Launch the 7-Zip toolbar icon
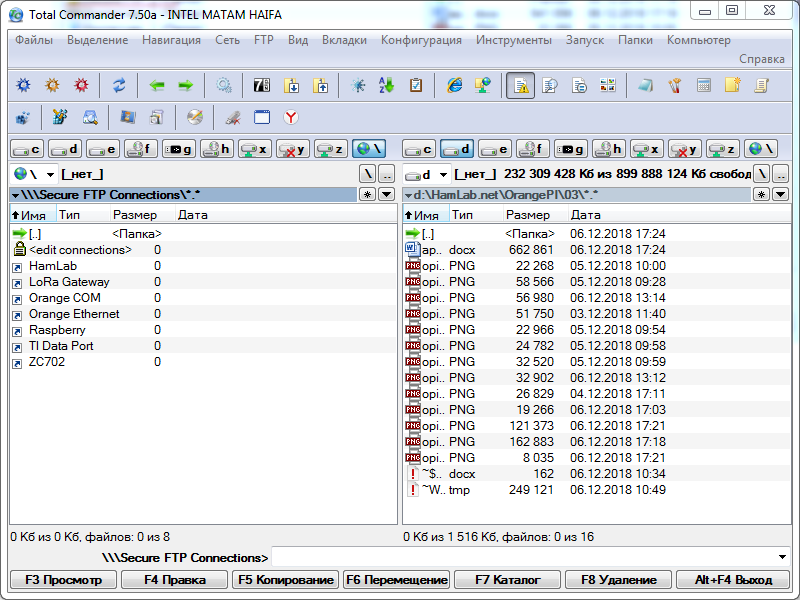The width and height of the screenshot is (800, 600). tap(262, 85)
